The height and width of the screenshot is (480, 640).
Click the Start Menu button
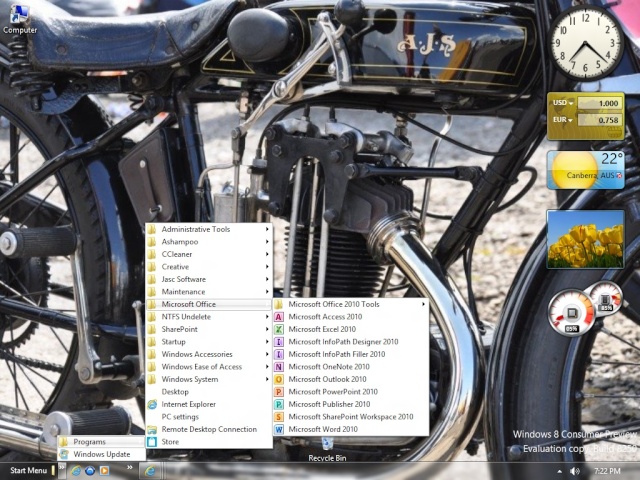(28, 470)
